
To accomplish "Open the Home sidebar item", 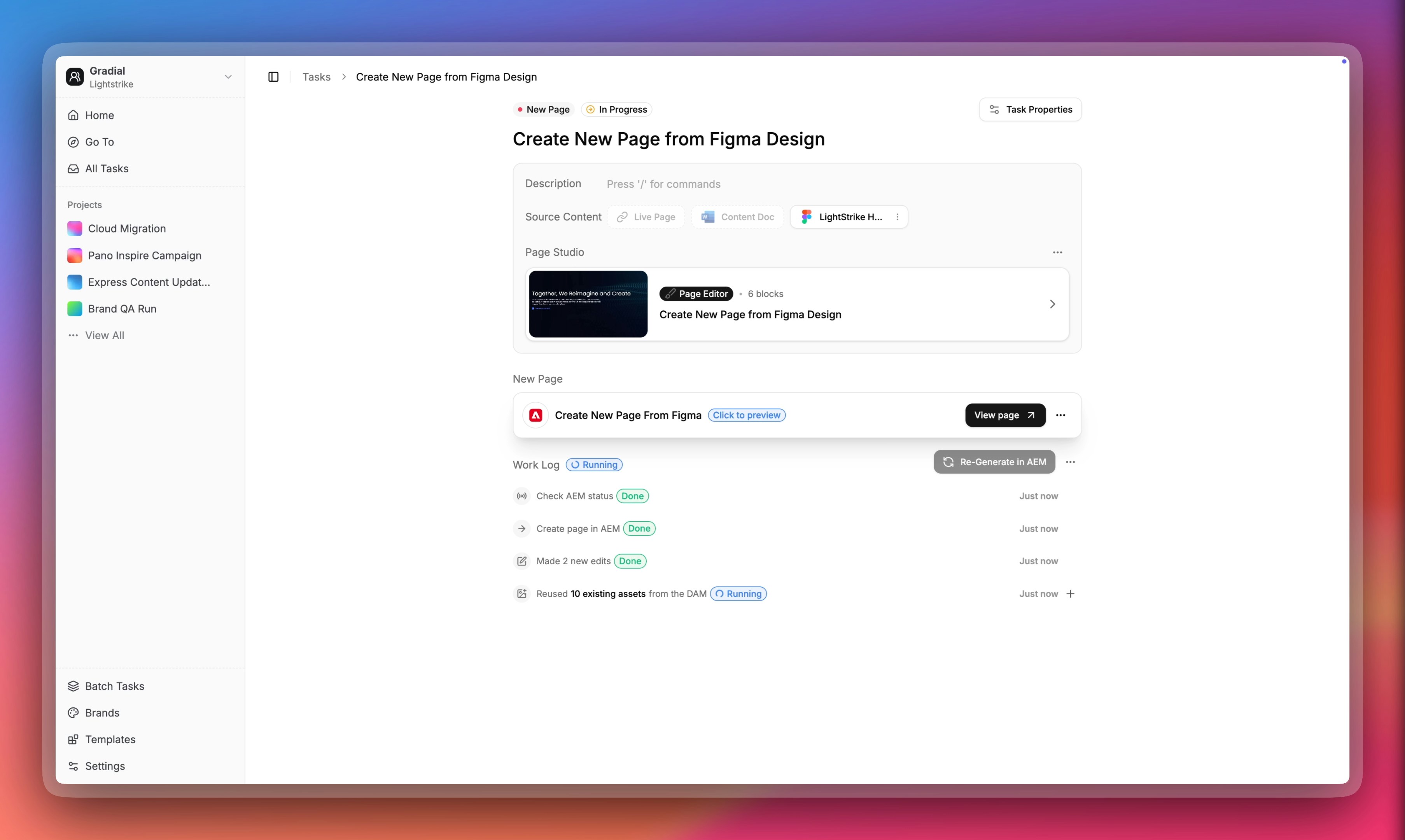I will [x=99, y=115].
